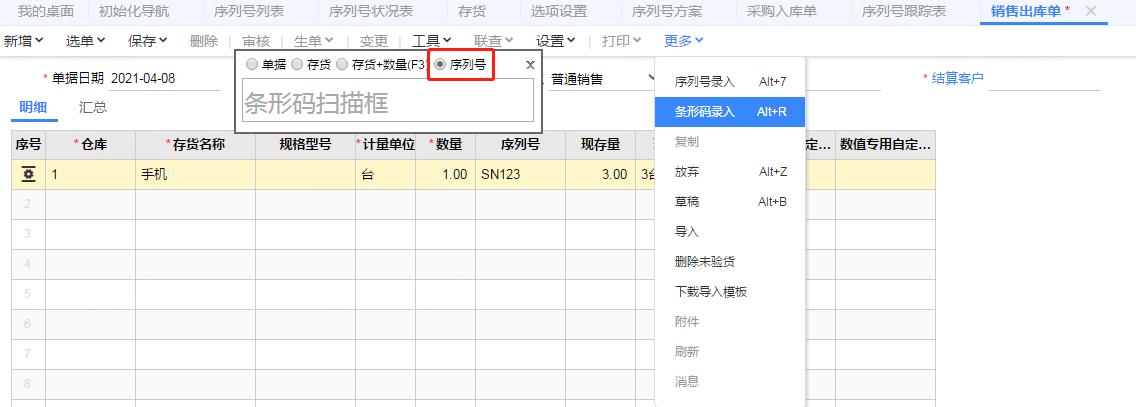This screenshot has height=407, width=1136.
Task: Click the 条形码扫描框 input field
Action: coord(387,102)
